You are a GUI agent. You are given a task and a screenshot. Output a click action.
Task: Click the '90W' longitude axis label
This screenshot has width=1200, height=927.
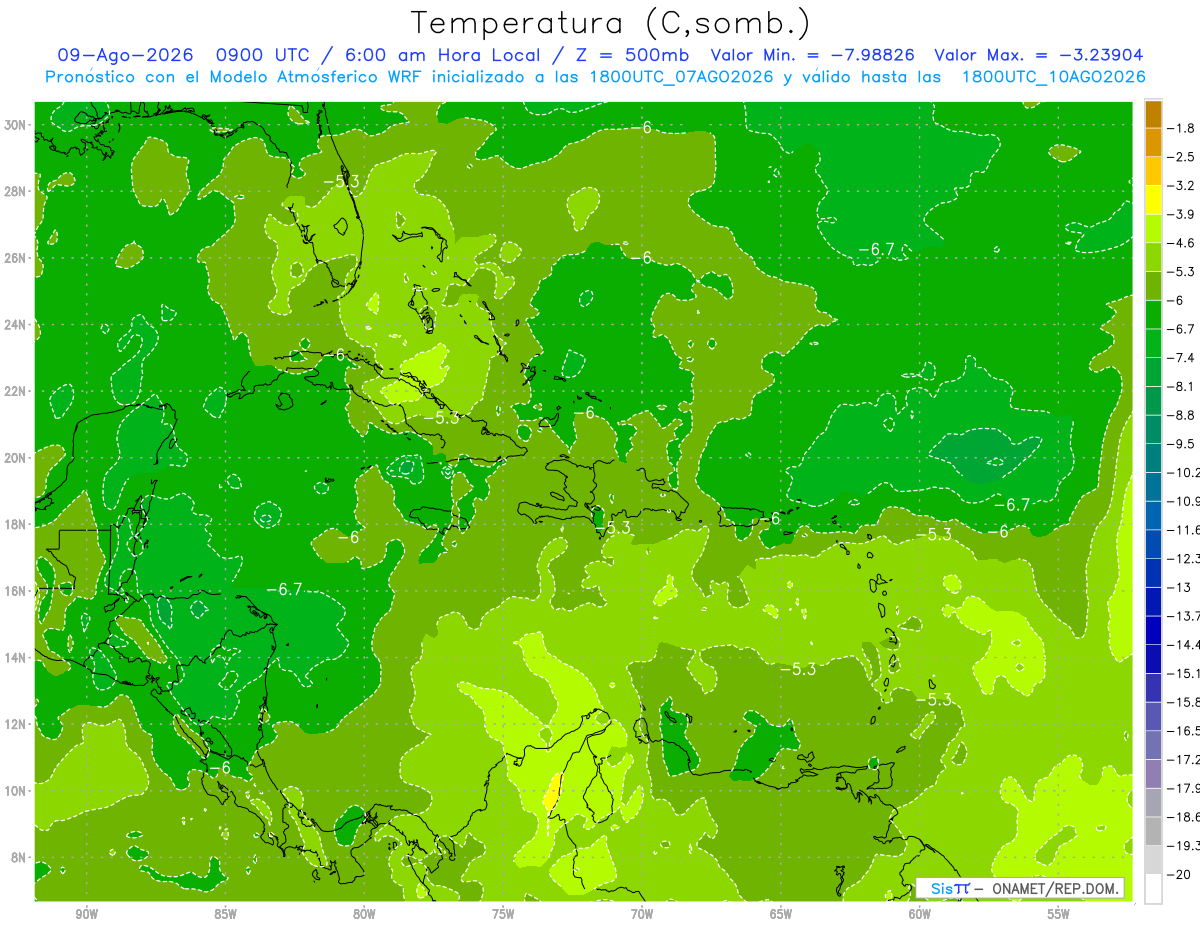pyautogui.click(x=86, y=914)
